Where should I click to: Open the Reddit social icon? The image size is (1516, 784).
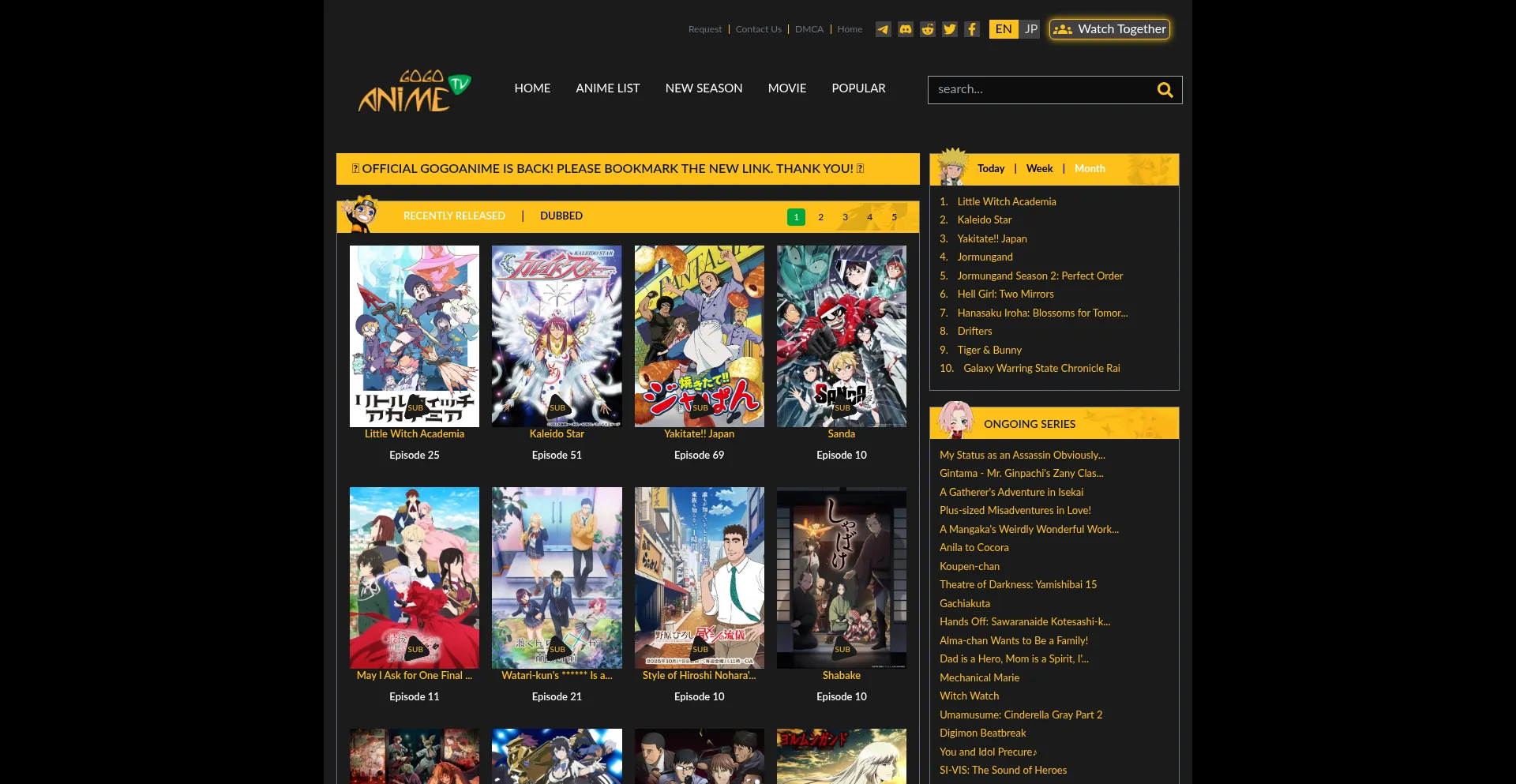click(x=928, y=29)
